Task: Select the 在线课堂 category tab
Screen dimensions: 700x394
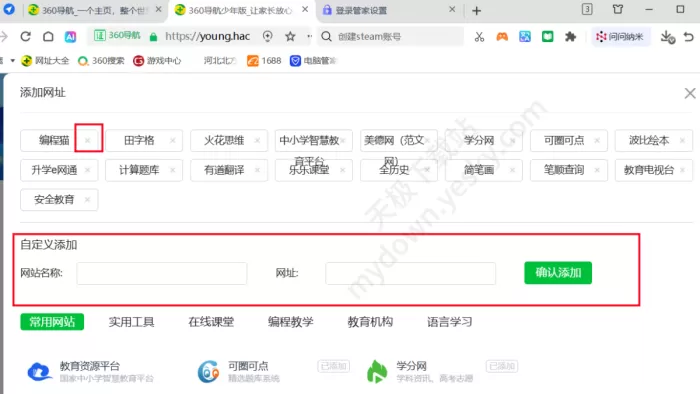Action: click(211, 322)
